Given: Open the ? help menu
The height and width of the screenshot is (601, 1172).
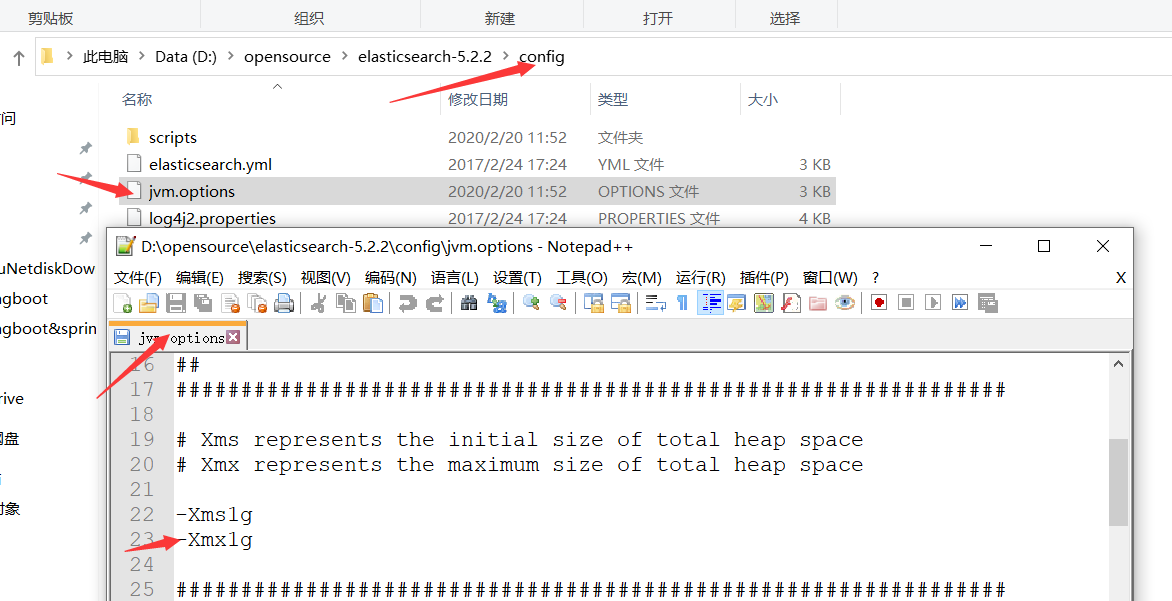Looking at the screenshot, I should 875,277.
